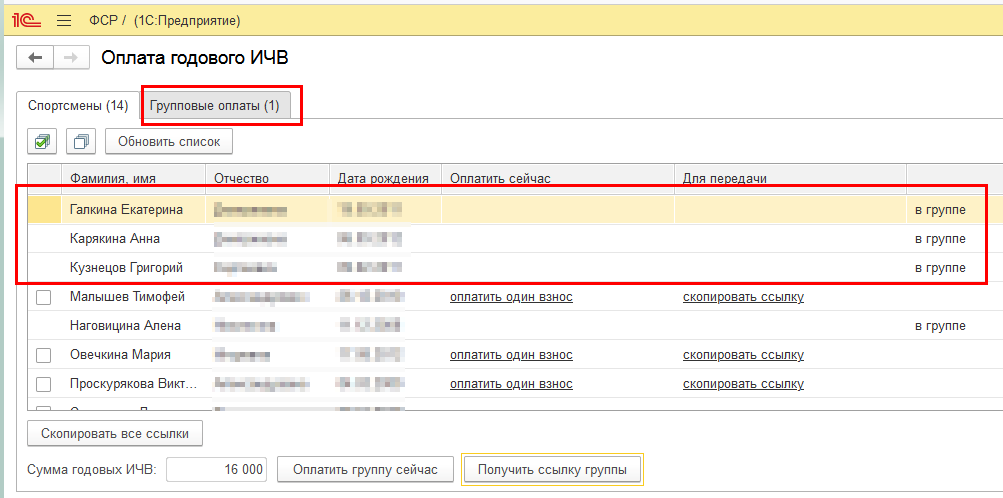
Task: Go forward with the right arrow
Action: point(69,58)
